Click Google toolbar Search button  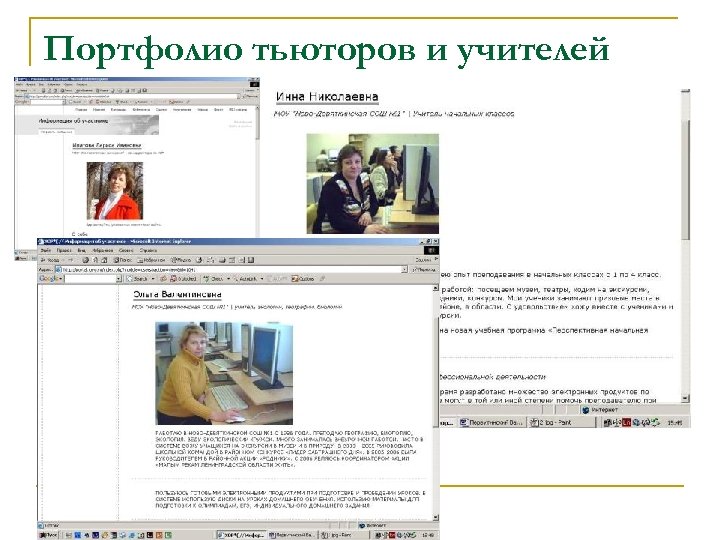(x=138, y=279)
